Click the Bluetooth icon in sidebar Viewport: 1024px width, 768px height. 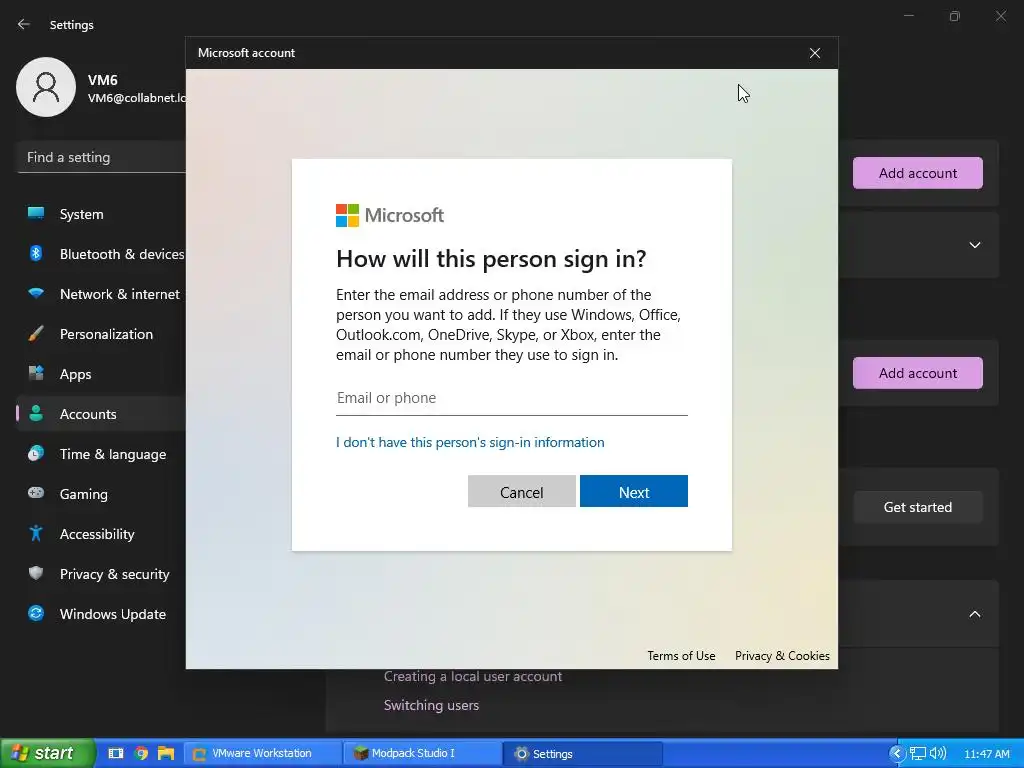coord(36,253)
